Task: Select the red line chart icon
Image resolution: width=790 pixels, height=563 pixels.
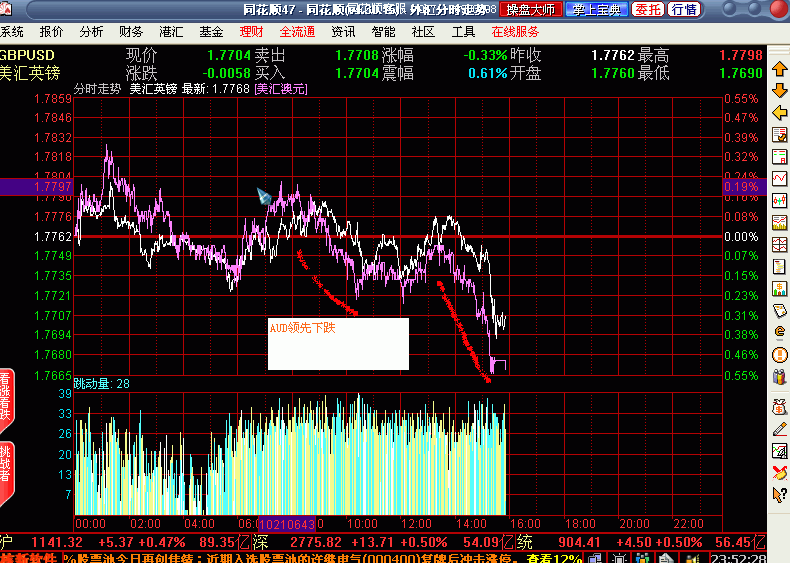Action: [779, 178]
